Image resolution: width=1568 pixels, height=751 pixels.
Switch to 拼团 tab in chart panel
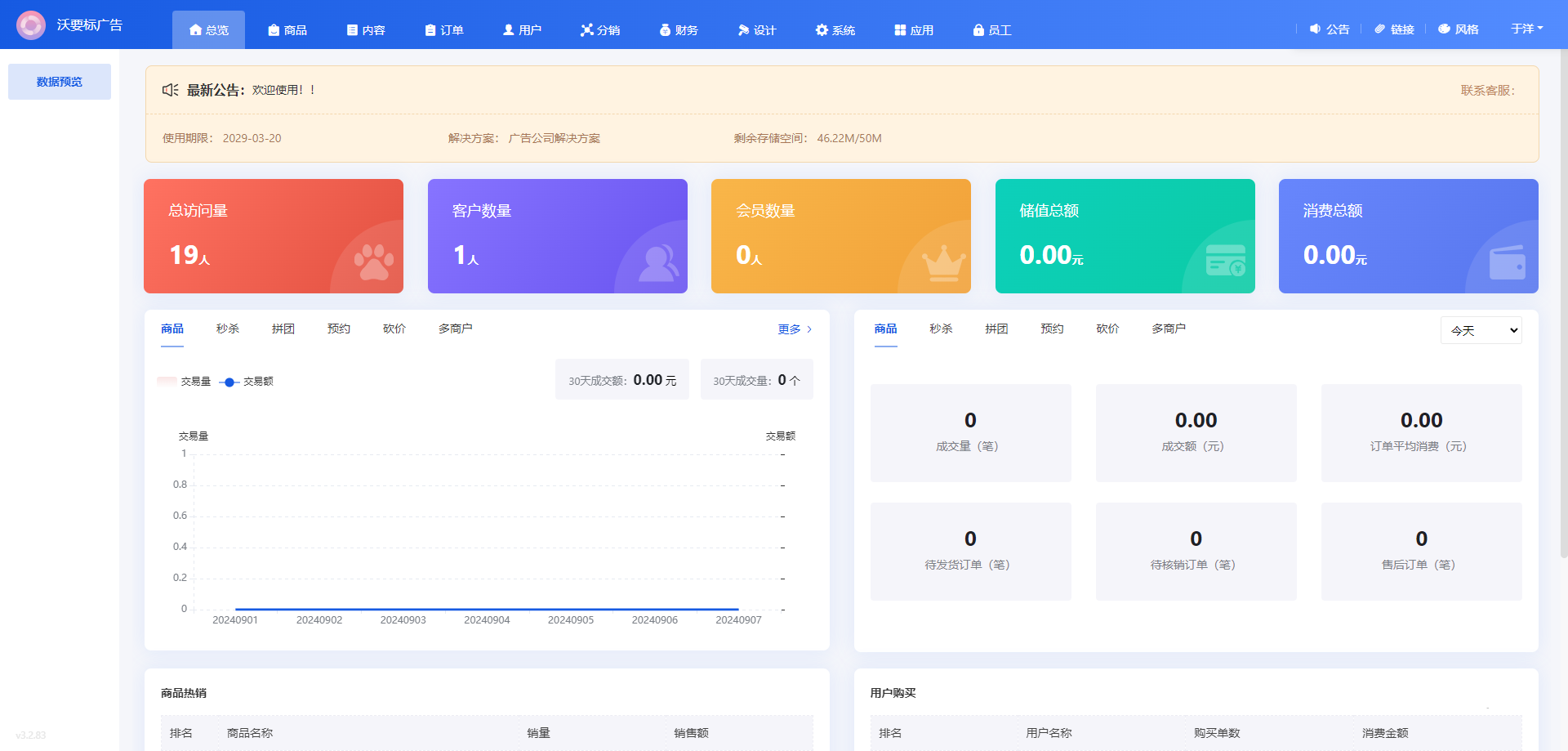(283, 329)
